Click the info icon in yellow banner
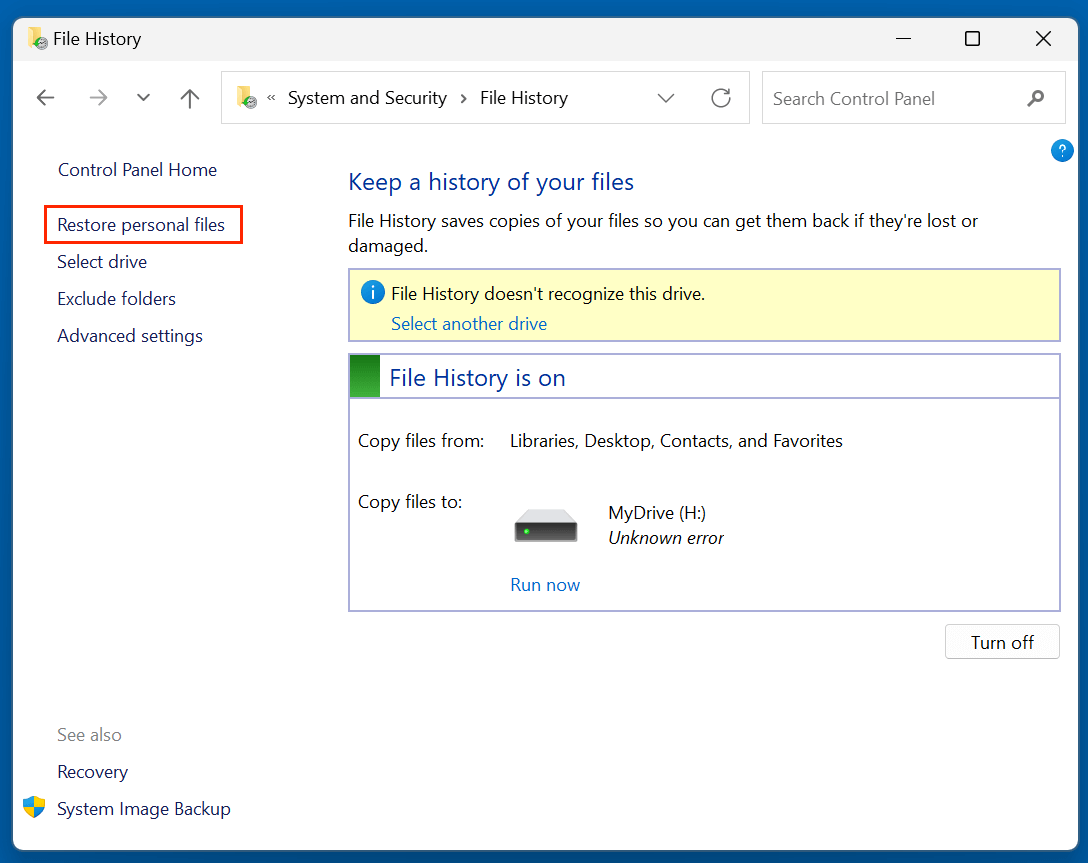 tap(371, 291)
